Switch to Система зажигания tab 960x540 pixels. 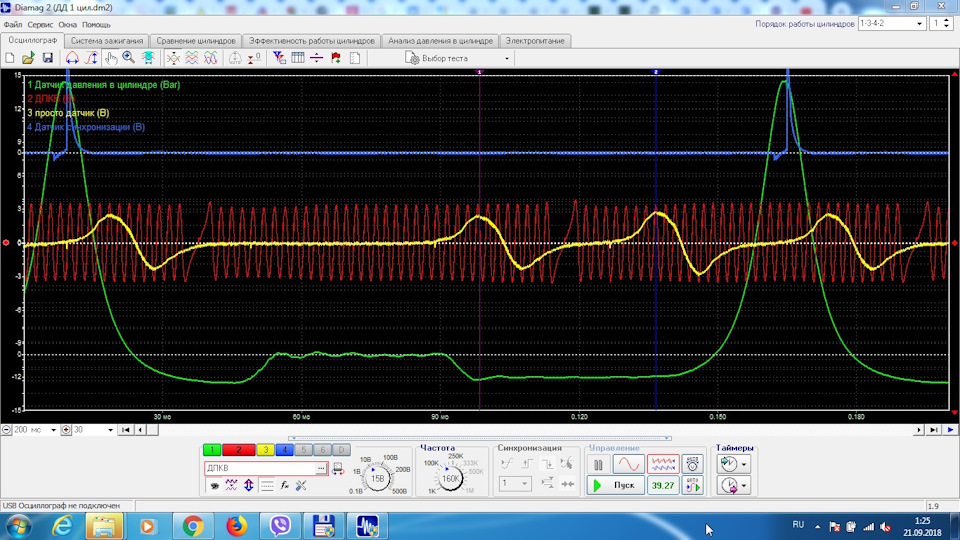pos(107,41)
